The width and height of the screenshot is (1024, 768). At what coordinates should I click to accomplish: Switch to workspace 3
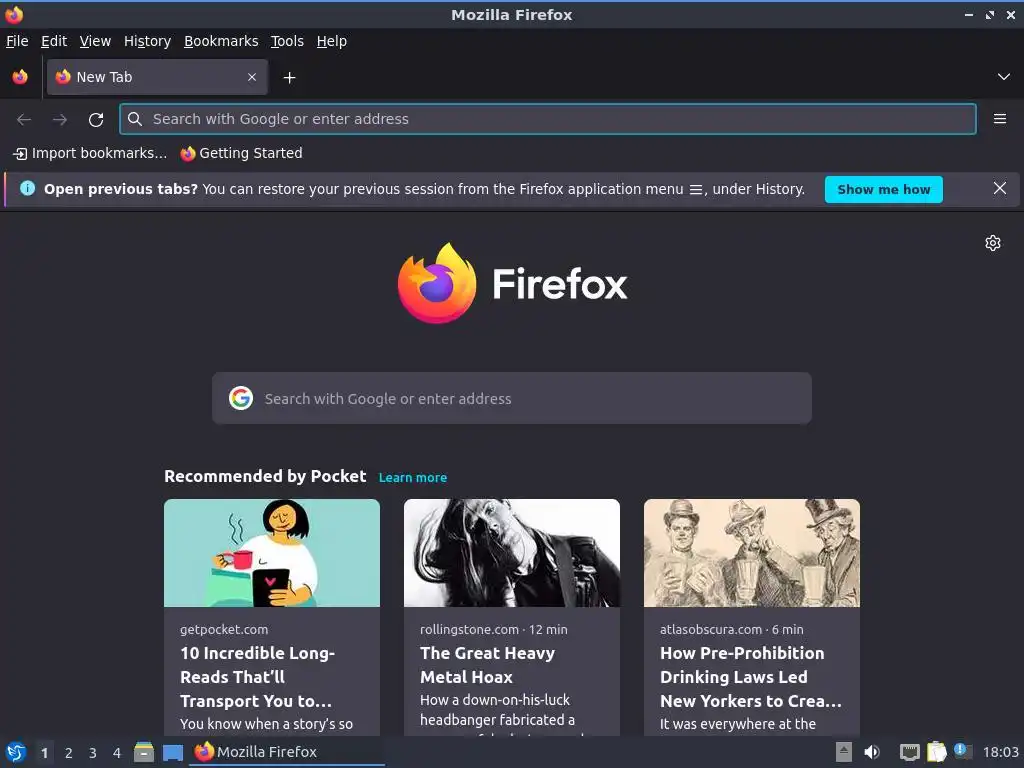(x=93, y=753)
